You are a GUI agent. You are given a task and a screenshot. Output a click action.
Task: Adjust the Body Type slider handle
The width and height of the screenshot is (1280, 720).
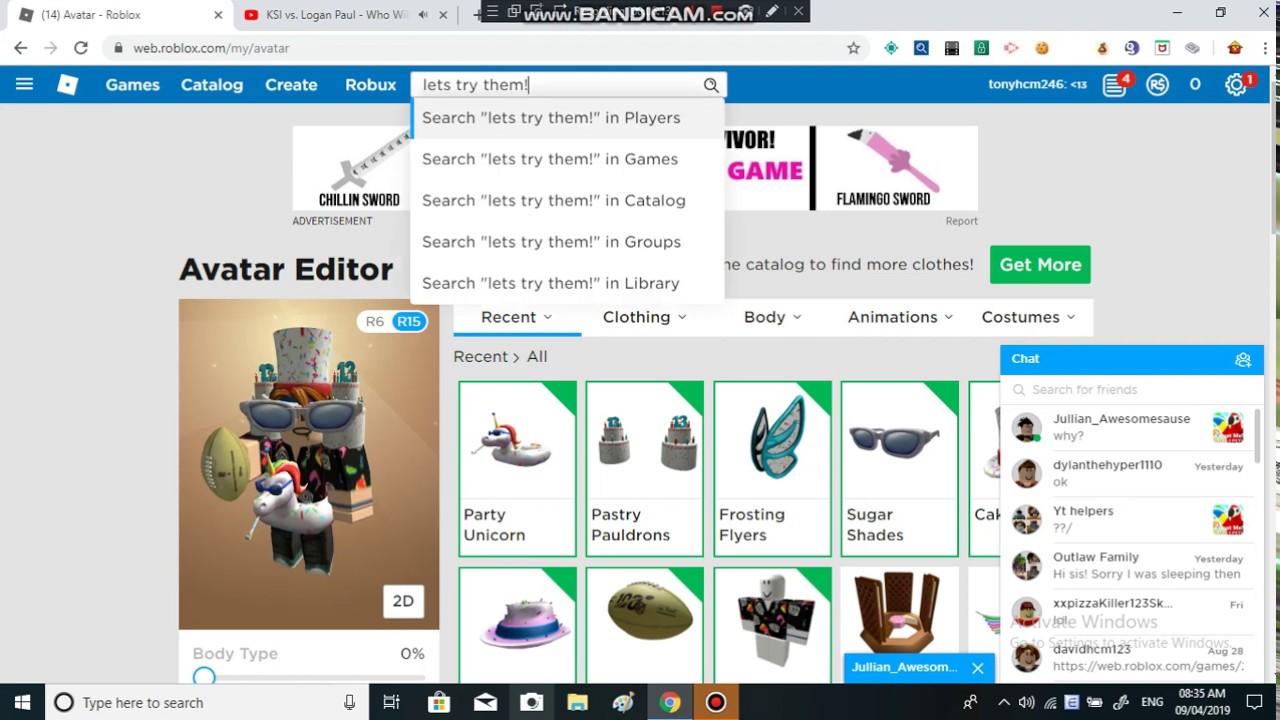(204, 677)
